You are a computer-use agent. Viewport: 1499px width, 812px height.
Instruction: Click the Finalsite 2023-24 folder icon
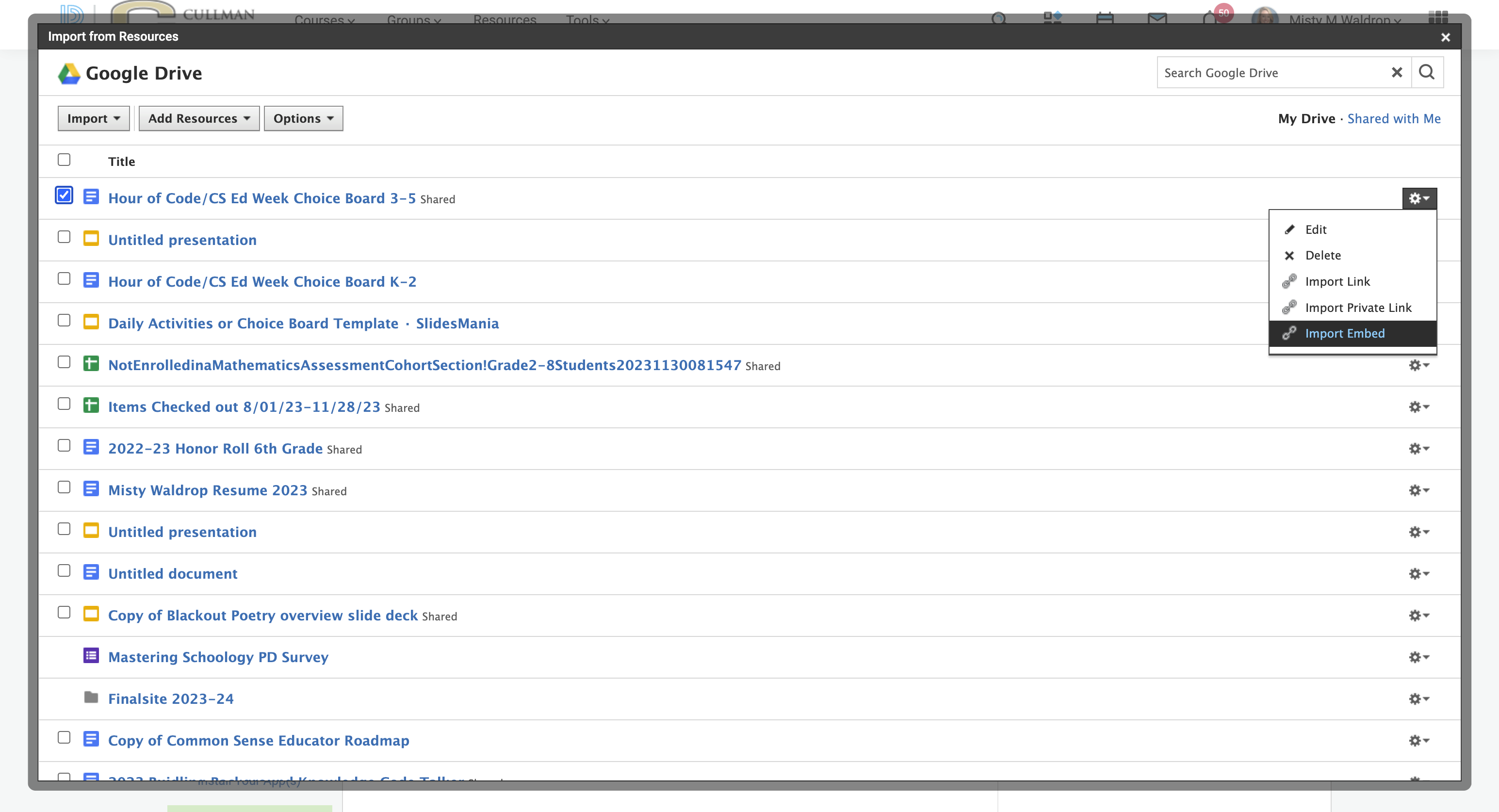coord(91,697)
